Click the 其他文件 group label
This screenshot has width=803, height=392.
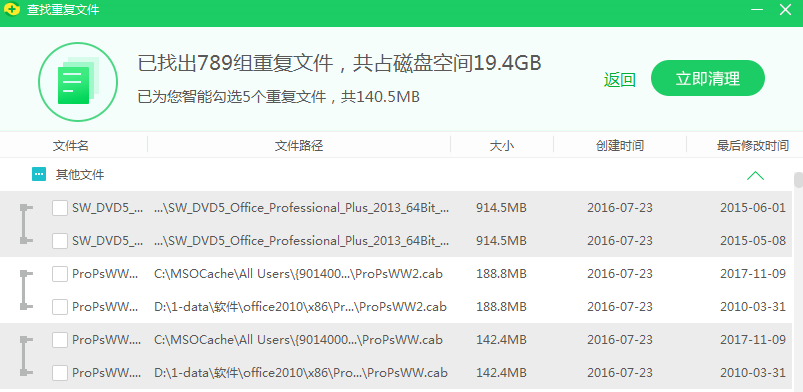pos(80,175)
